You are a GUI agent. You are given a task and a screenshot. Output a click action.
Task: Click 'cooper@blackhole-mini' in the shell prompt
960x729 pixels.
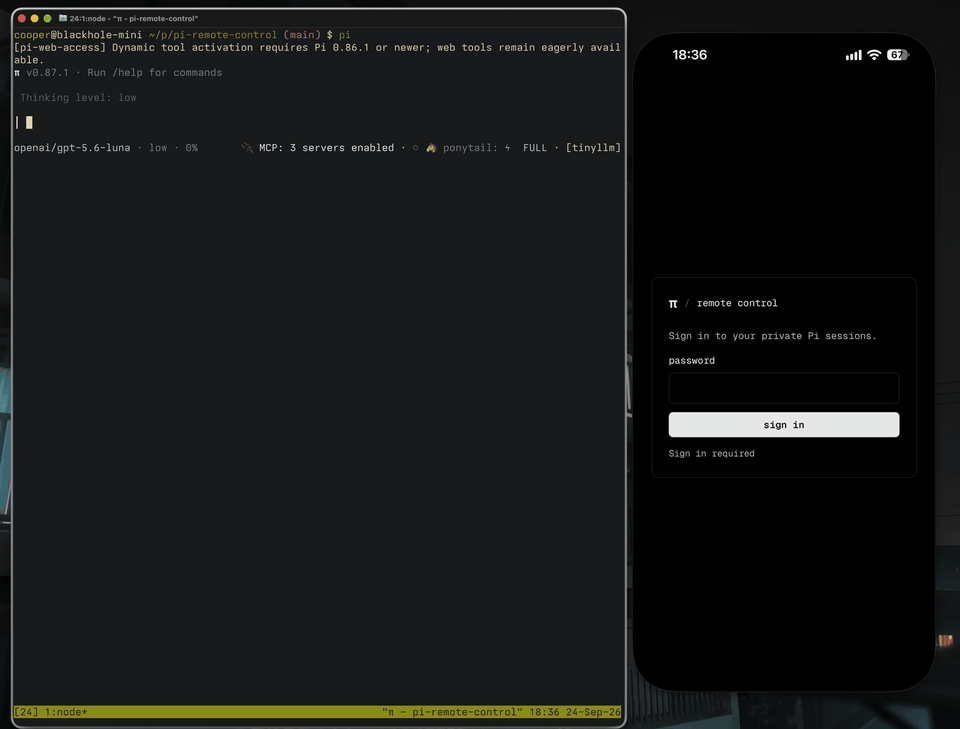78,35
